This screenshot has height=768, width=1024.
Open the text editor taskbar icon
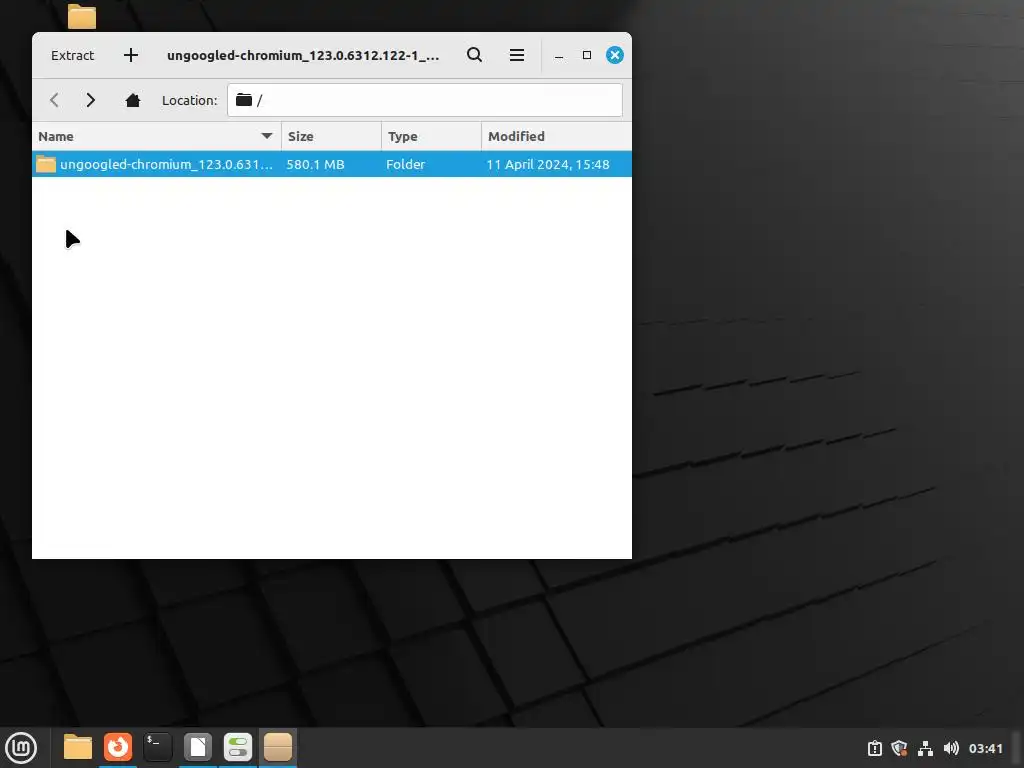198,747
